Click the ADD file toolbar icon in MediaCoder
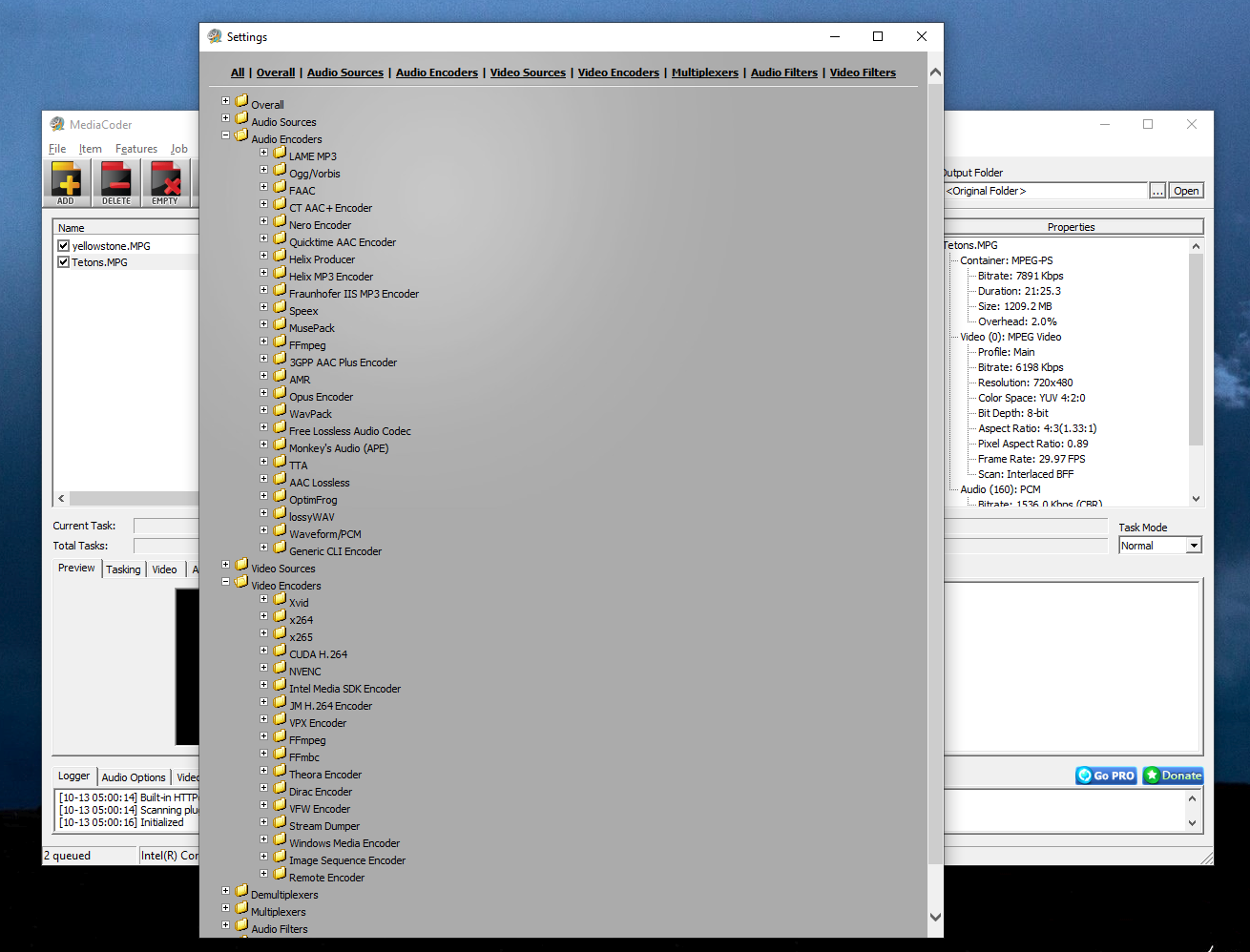This screenshot has height=952, width=1250. [x=66, y=182]
